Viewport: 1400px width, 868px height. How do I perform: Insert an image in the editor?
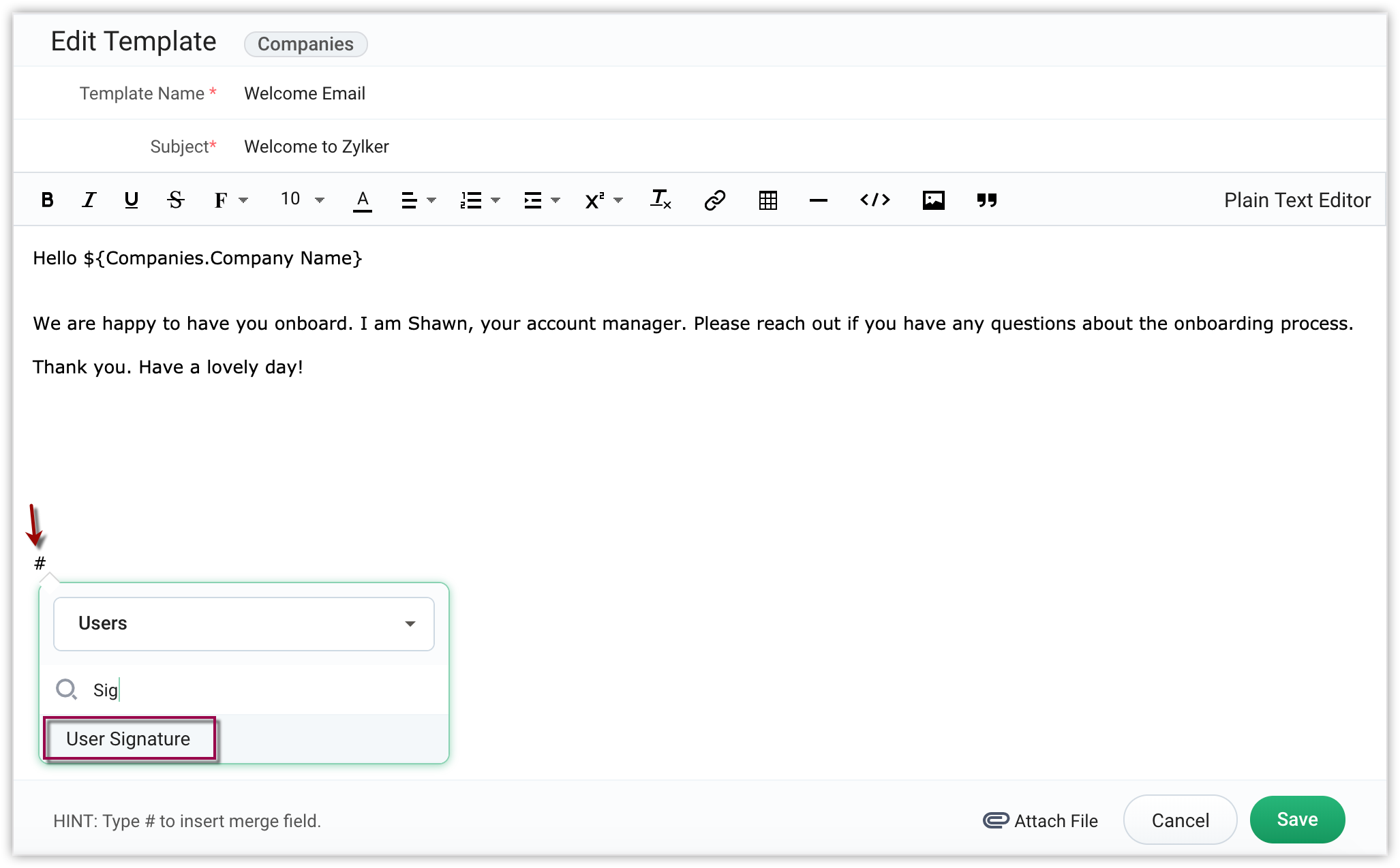coord(933,200)
